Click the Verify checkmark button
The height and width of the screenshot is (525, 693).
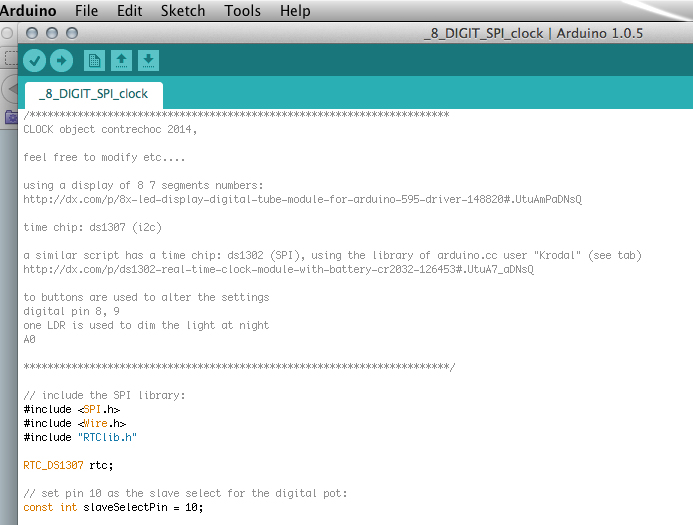34,61
